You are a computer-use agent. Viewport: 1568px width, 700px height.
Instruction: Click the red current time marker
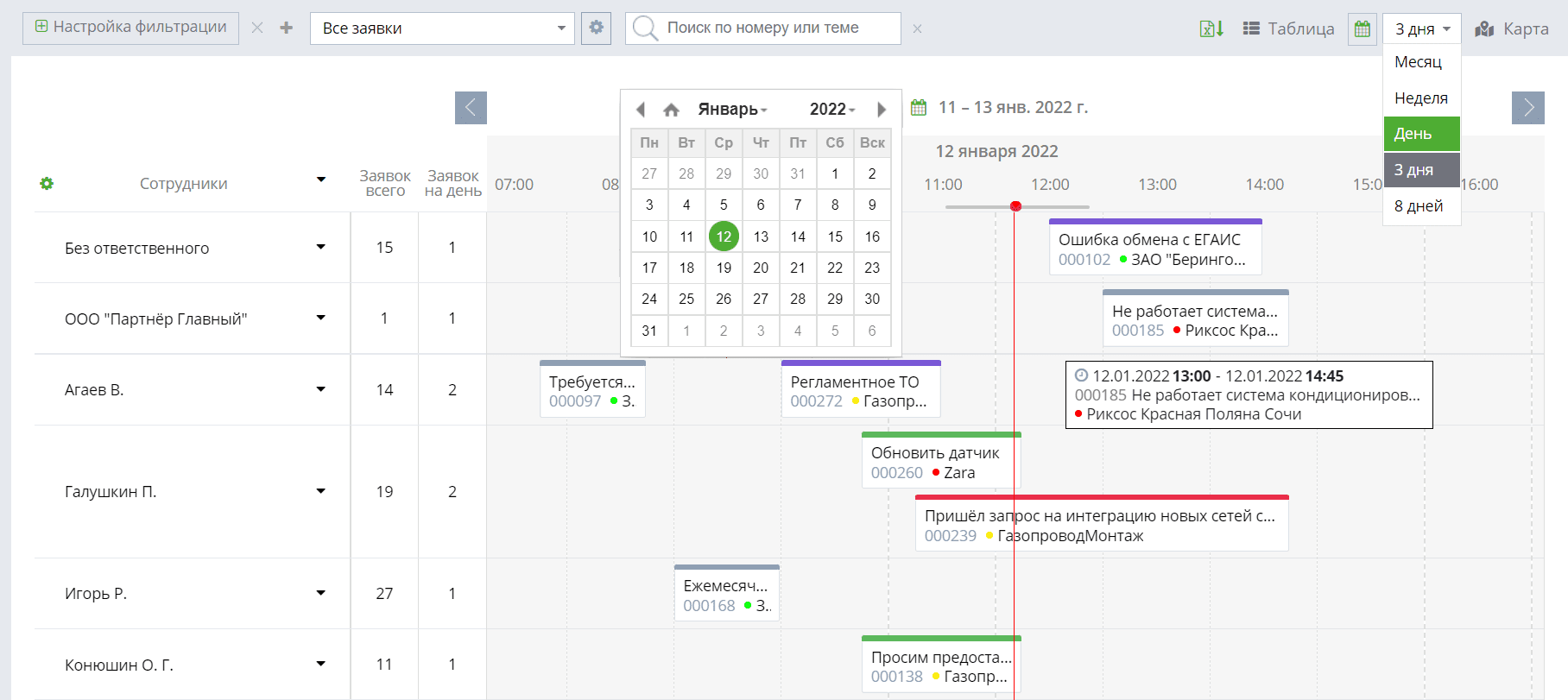1015,206
